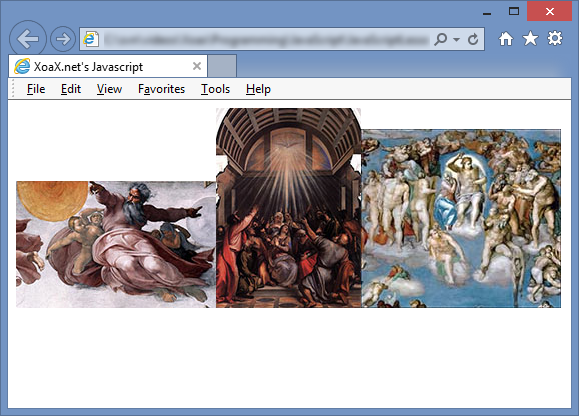Go forward with the Forward arrow button
579x416 pixels.
click(x=63, y=39)
